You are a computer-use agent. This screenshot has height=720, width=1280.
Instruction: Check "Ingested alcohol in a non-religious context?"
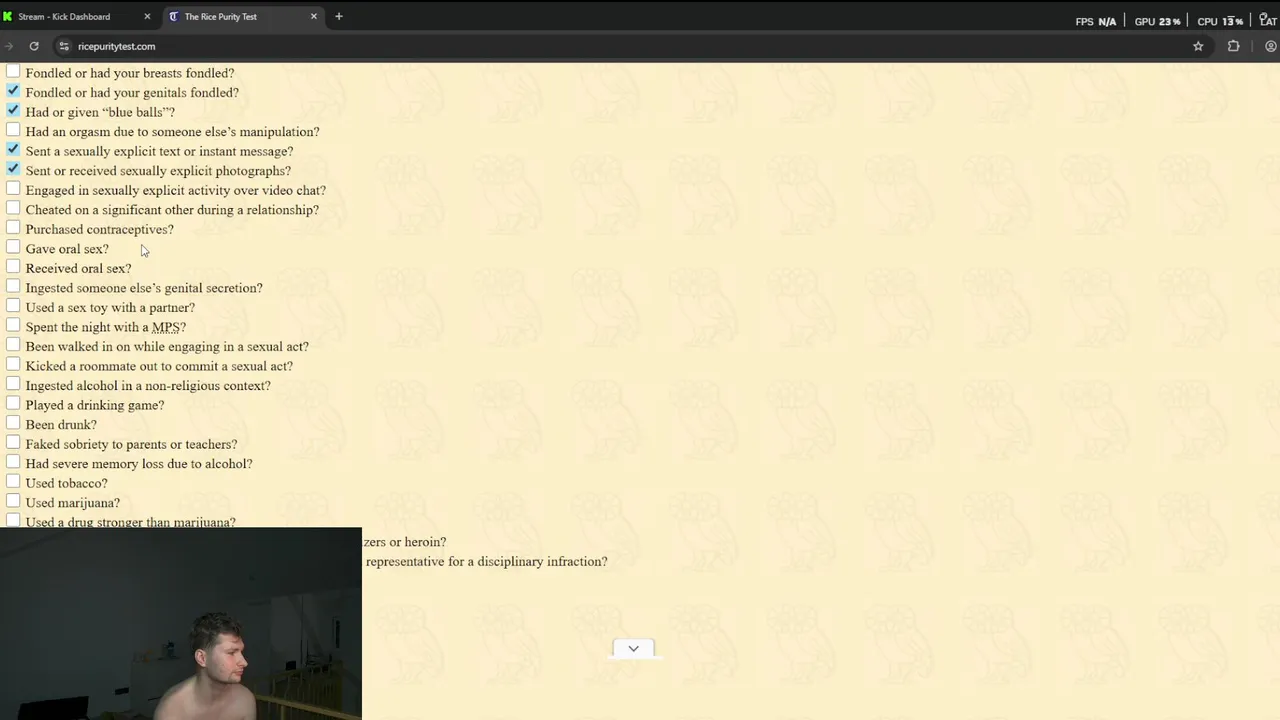[13, 384]
